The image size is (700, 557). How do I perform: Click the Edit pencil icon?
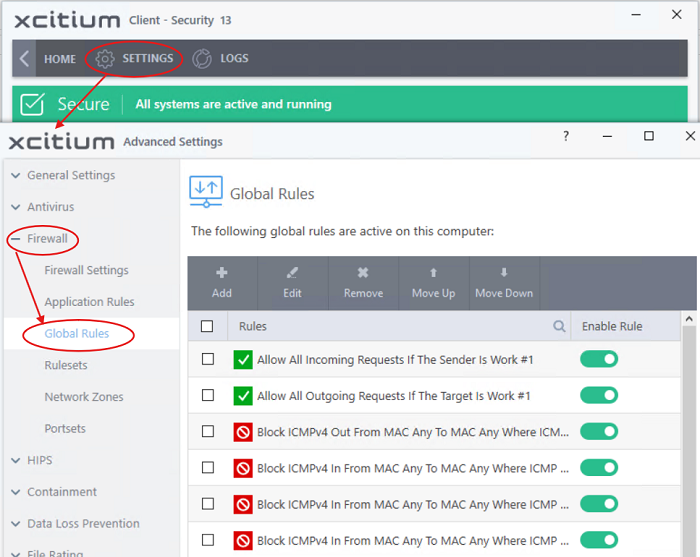(292, 272)
